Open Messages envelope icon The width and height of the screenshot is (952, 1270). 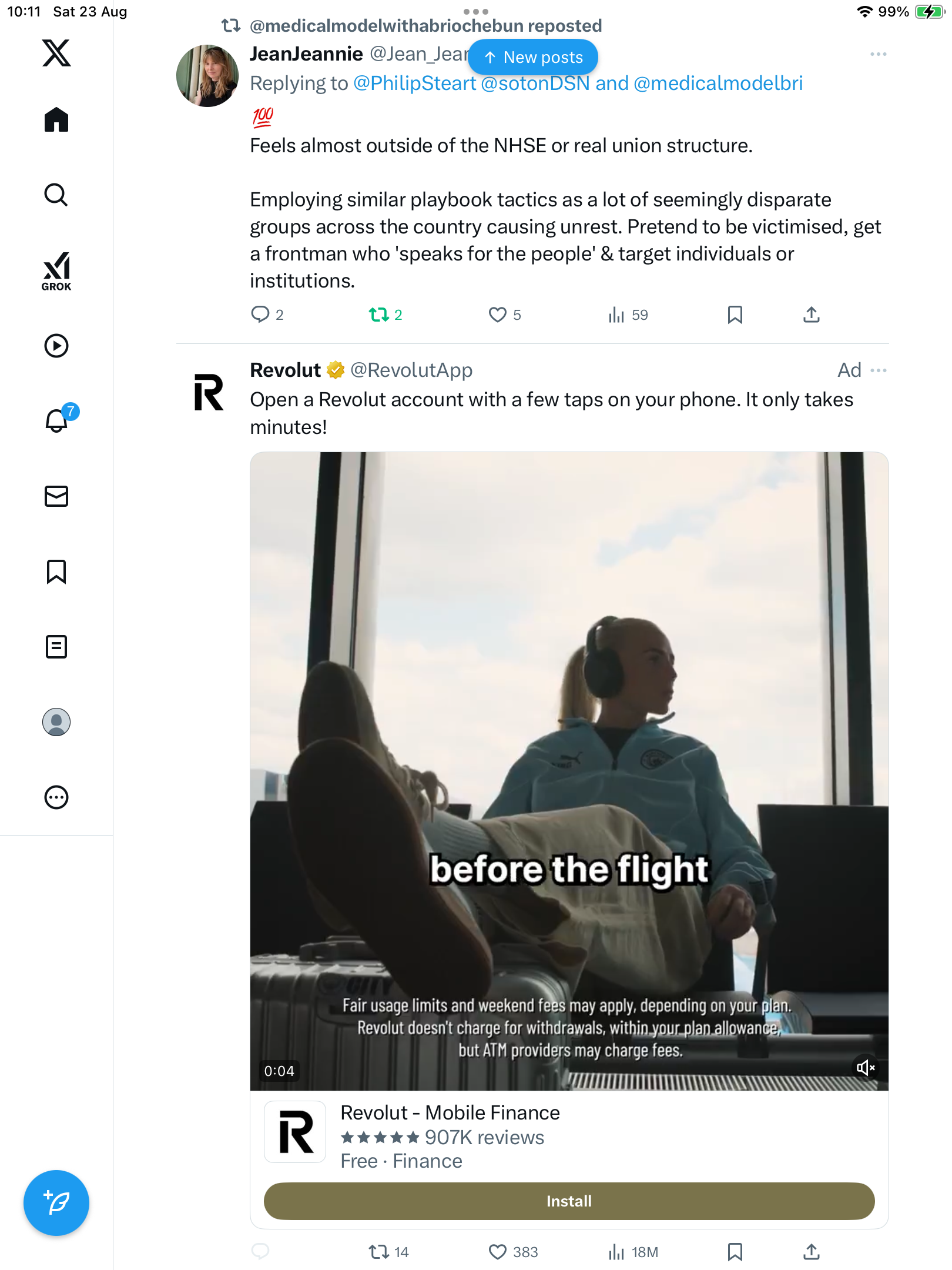(56, 496)
